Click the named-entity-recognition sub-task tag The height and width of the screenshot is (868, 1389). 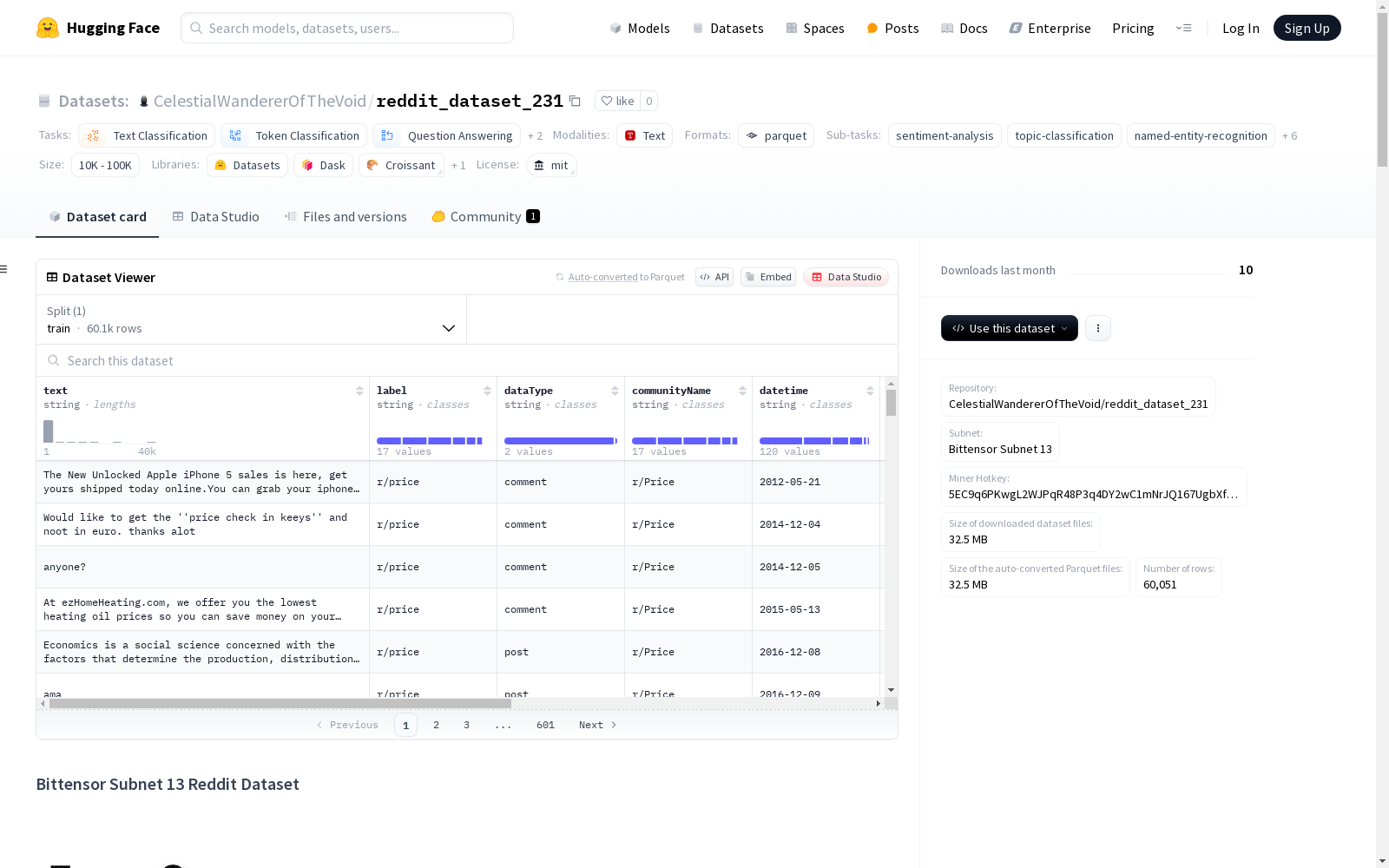1201,135
